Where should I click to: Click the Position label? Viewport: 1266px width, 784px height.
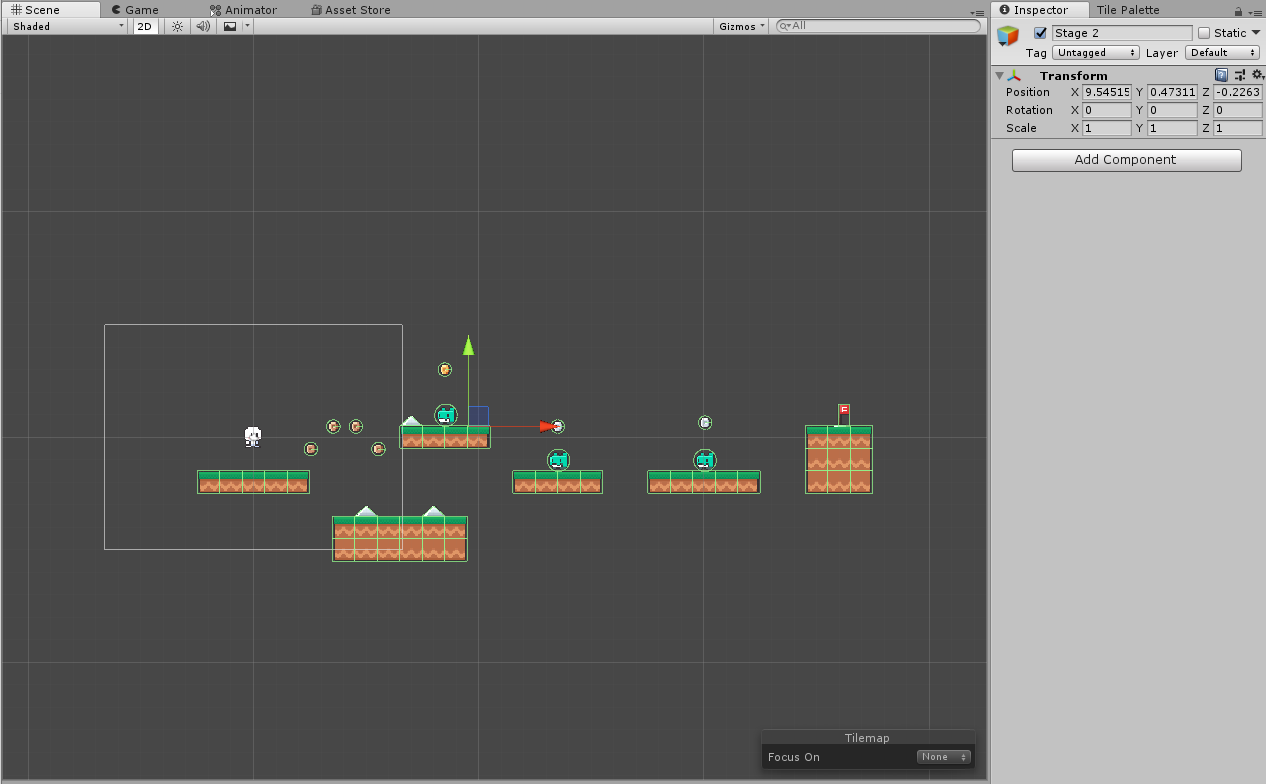1028,92
